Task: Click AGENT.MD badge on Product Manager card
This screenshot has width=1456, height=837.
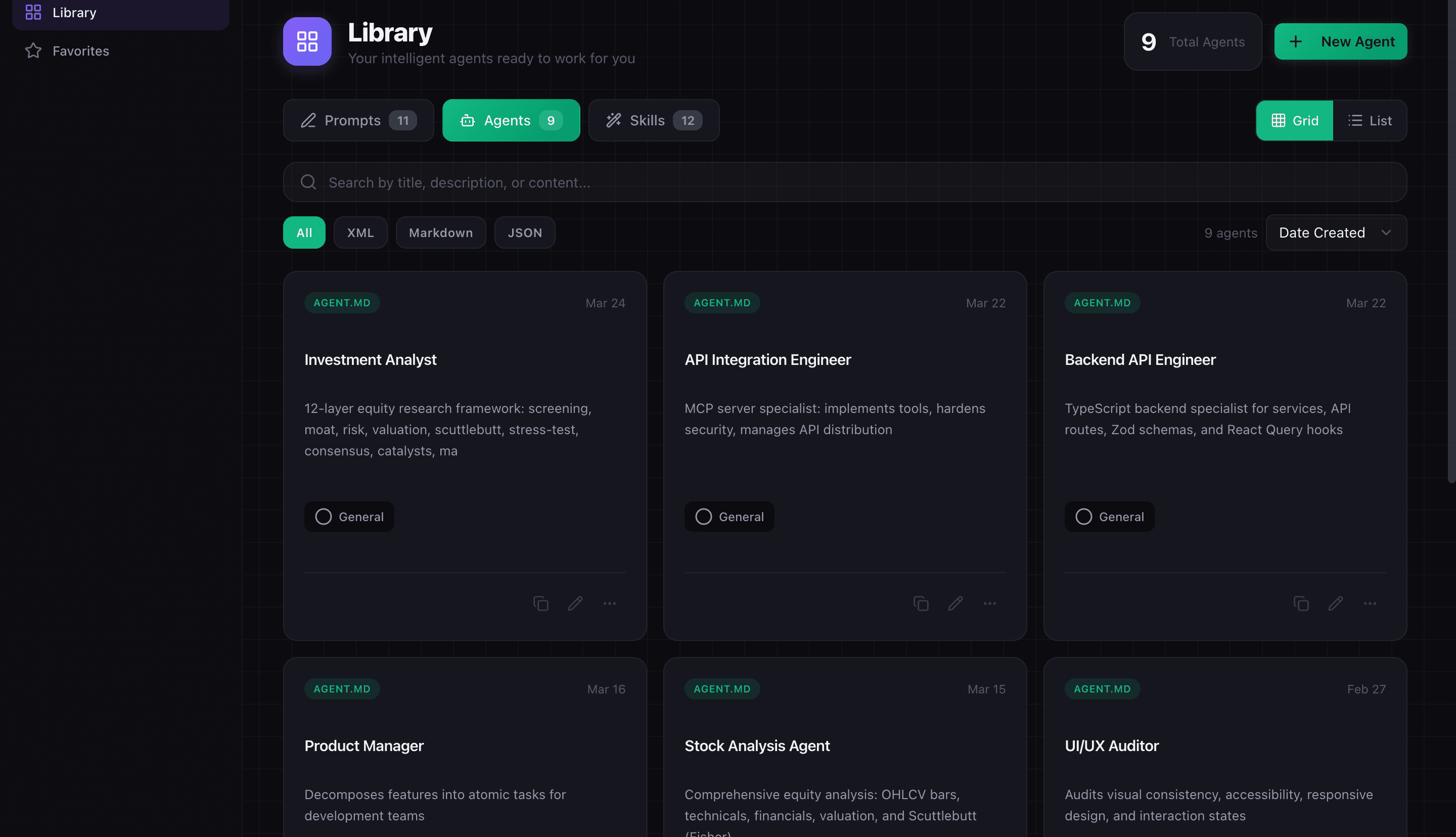Action: [x=342, y=689]
